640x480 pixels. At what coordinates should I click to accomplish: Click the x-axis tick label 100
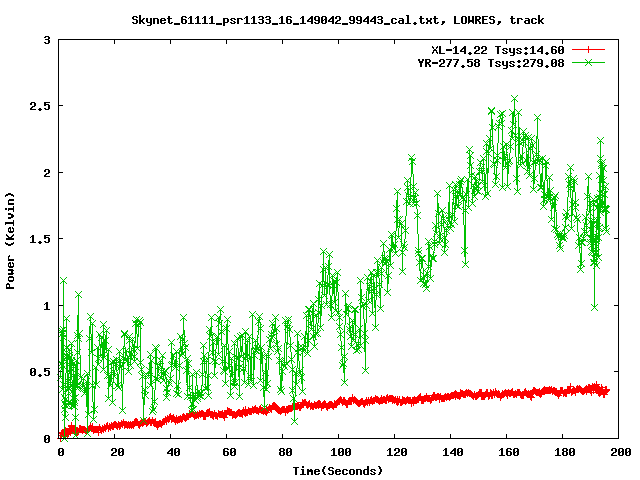338,452
